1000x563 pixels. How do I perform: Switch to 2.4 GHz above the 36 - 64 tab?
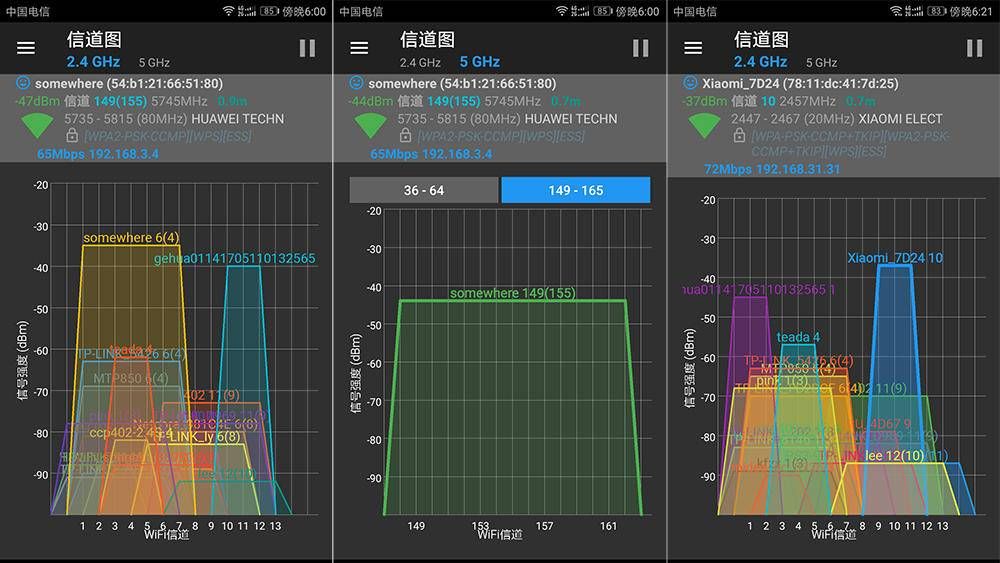pyautogui.click(x=420, y=62)
